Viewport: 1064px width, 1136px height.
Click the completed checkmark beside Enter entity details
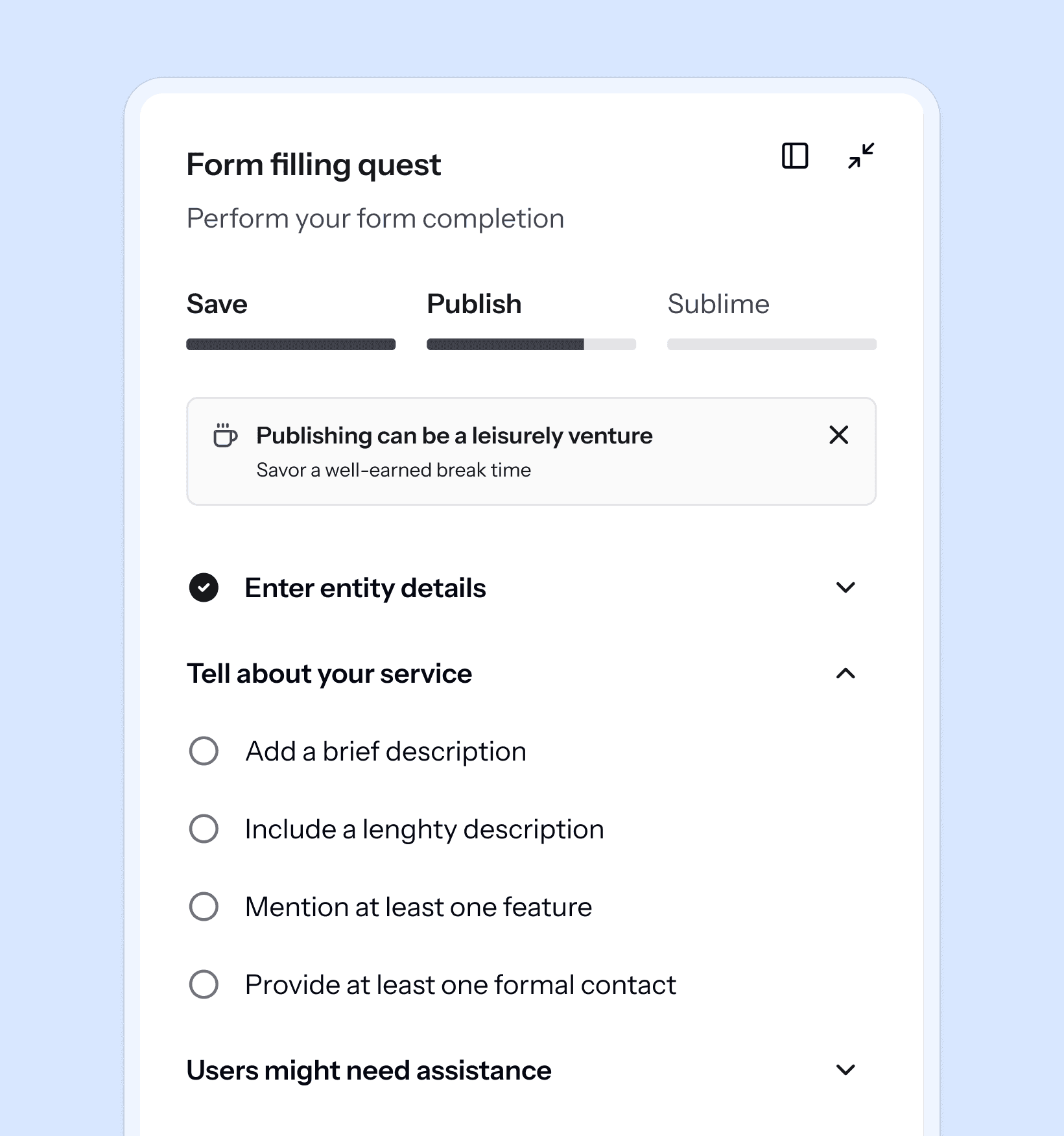pos(204,587)
